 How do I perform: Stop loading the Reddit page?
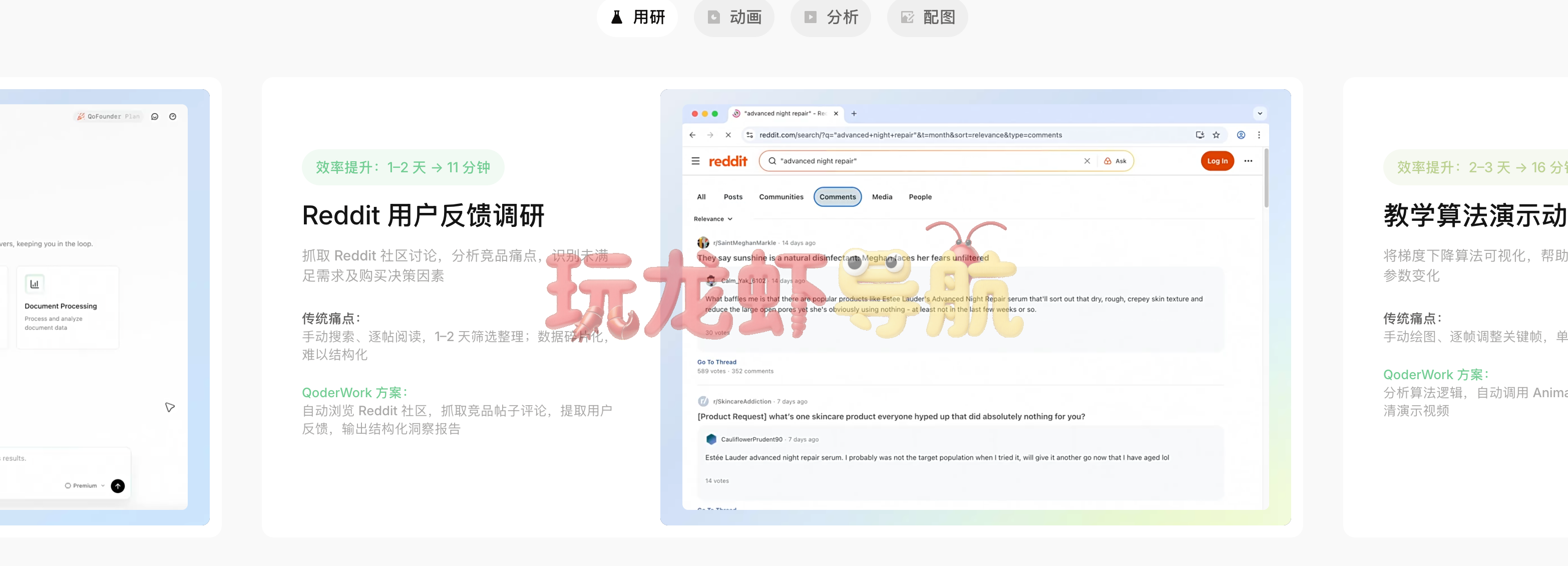coord(728,135)
